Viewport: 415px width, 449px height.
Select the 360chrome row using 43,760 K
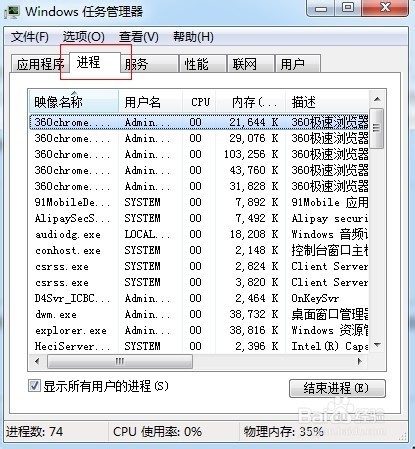pyautogui.click(x=199, y=170)
